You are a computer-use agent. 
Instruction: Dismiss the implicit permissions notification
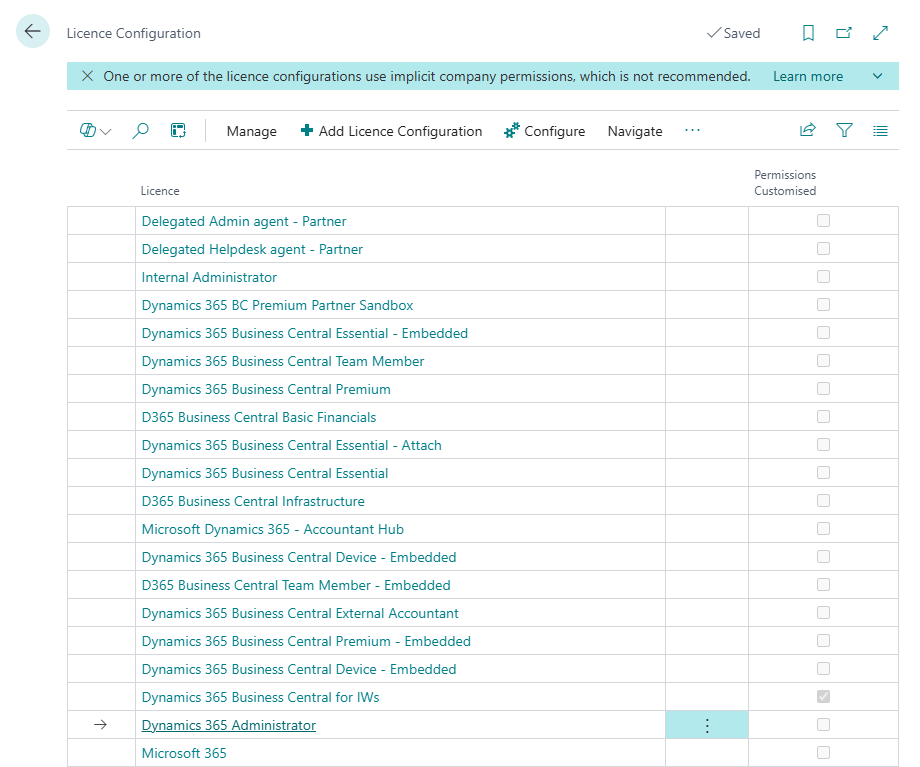[87, 76]
